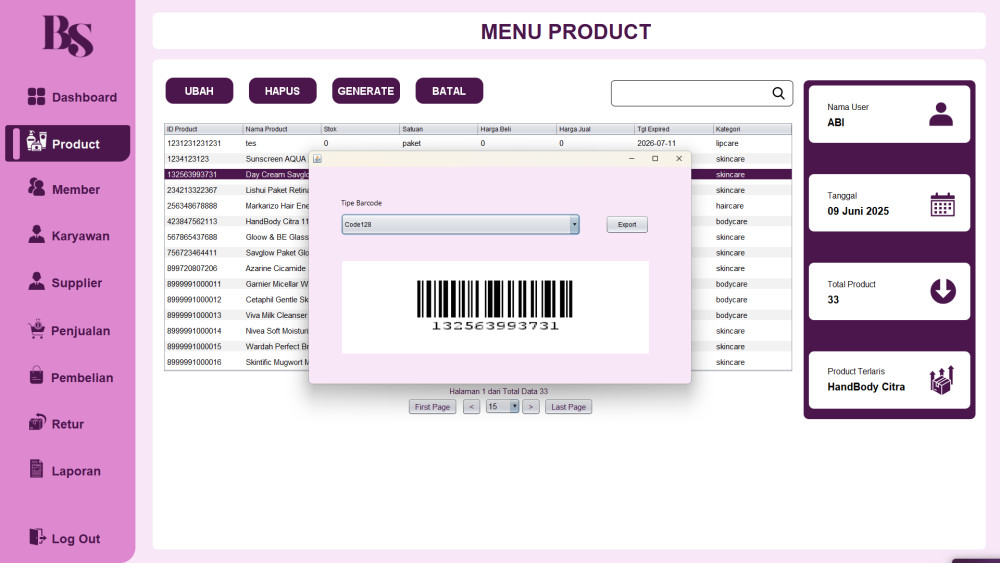1000x563 pixels.
Task: Click the Penjualan shopping cart icon
Action: pyautogui.click(x=36, y=328)
